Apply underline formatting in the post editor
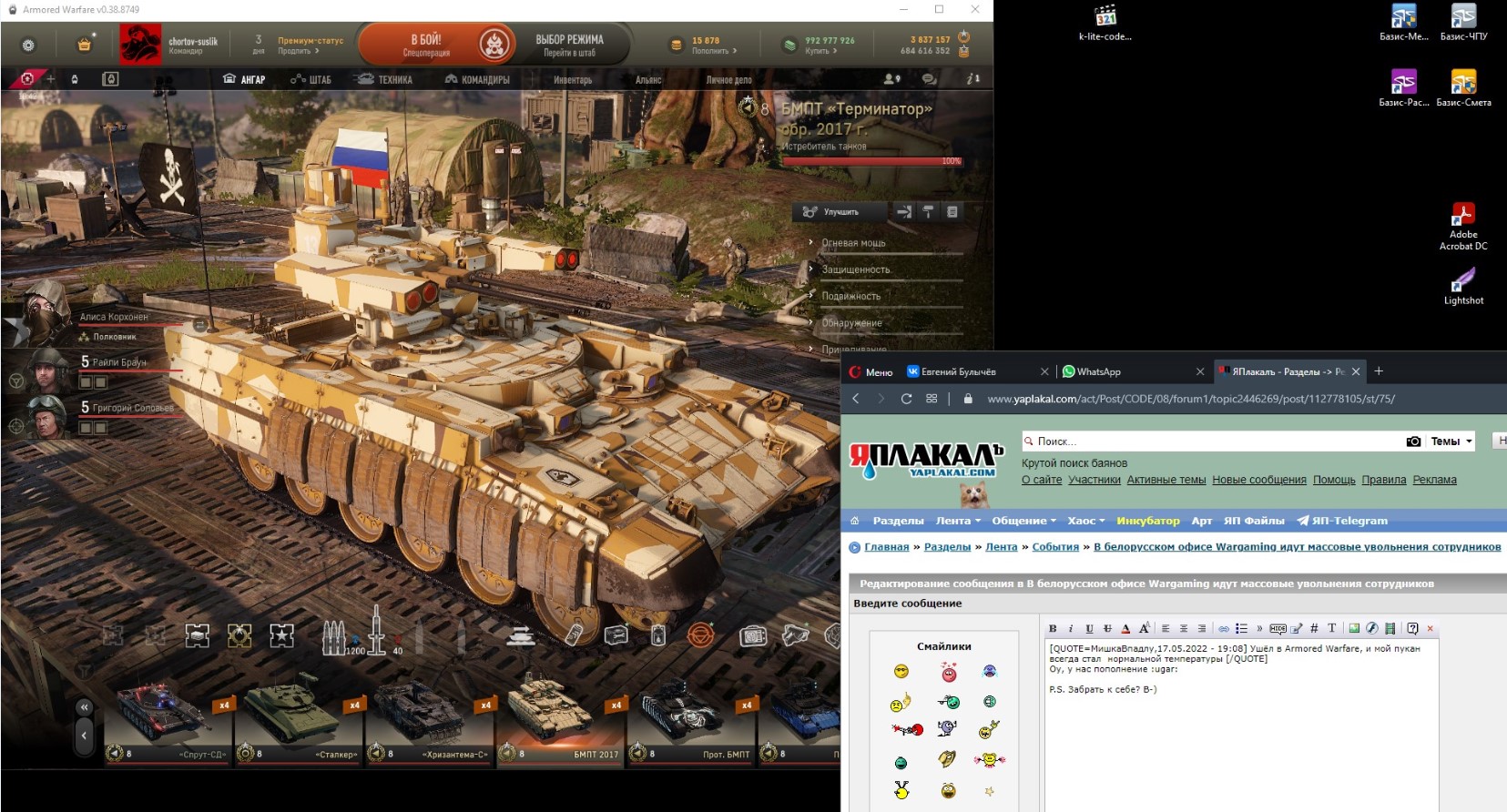 coord(1089,628)
